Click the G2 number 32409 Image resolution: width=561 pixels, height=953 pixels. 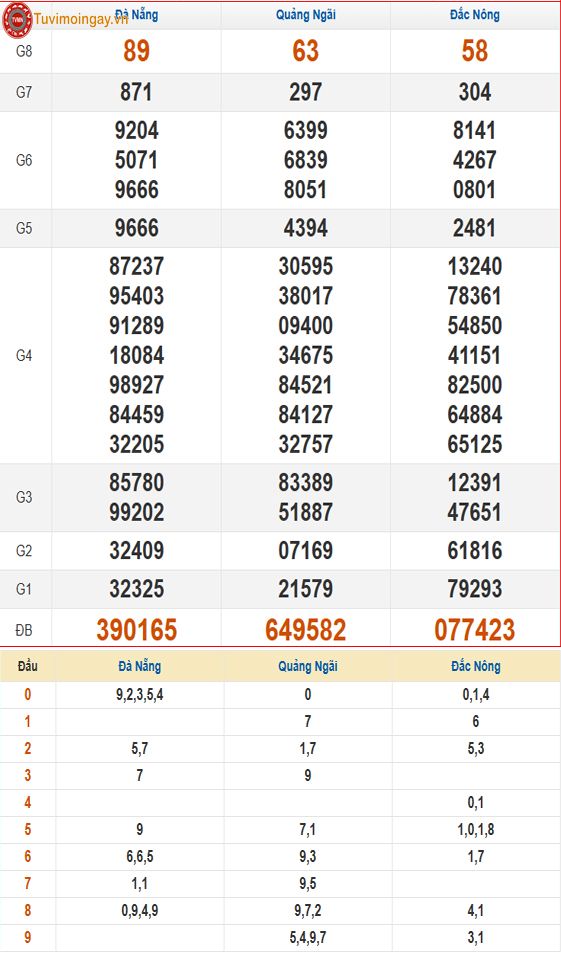(x=137, y=551)
